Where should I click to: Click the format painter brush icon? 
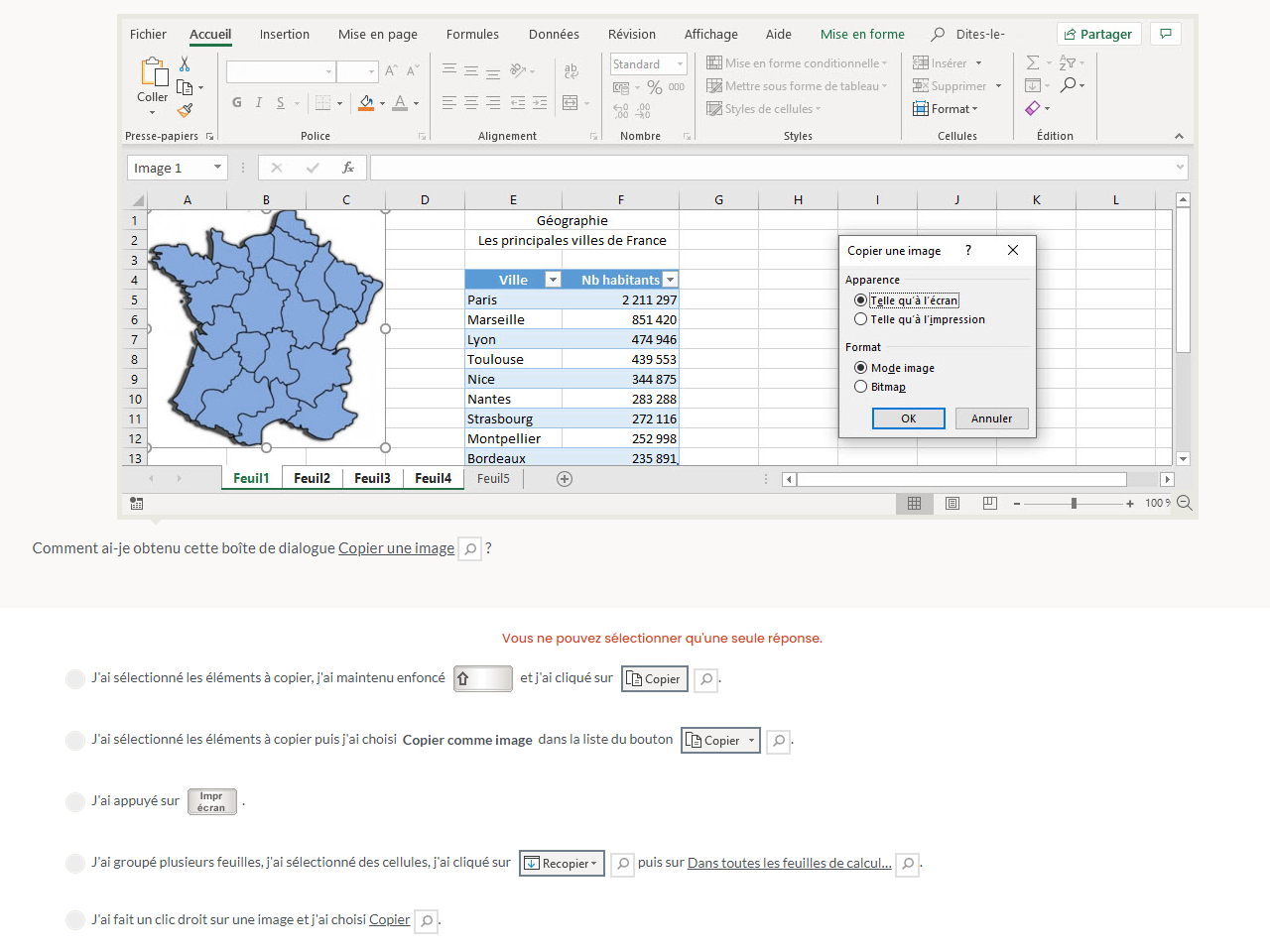(x=185, y=110)
